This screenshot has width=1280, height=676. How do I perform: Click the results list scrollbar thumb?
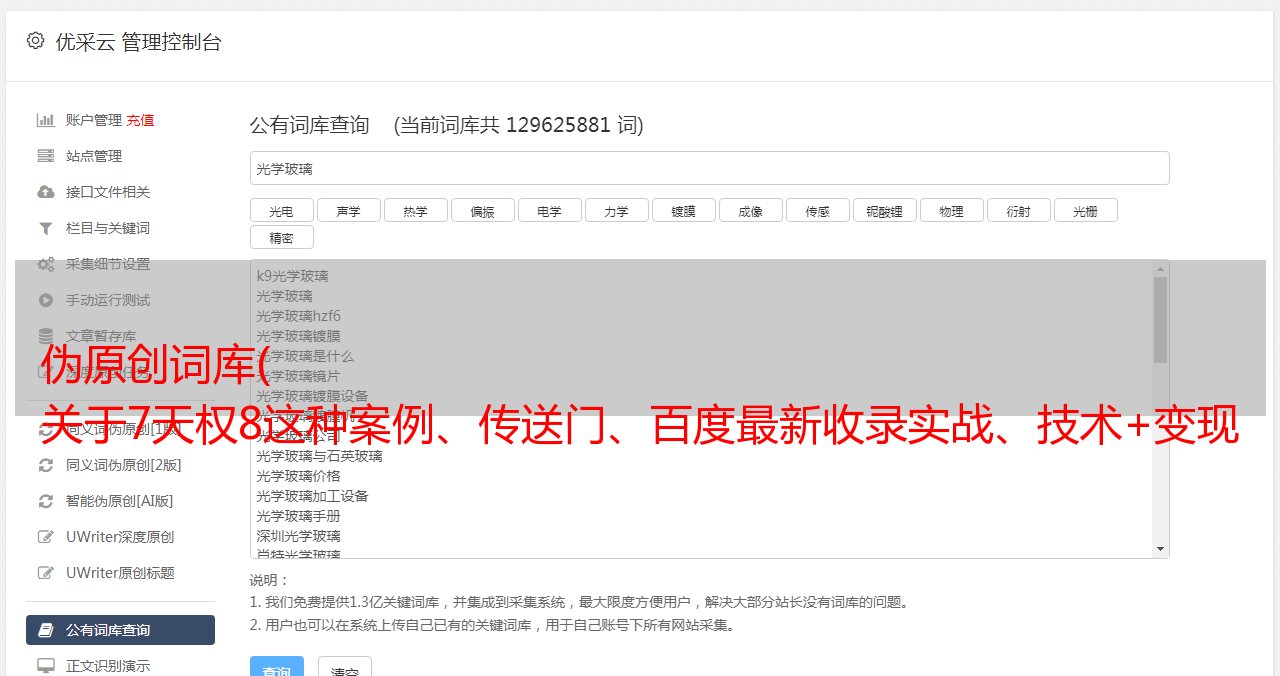pos(1160,320)
